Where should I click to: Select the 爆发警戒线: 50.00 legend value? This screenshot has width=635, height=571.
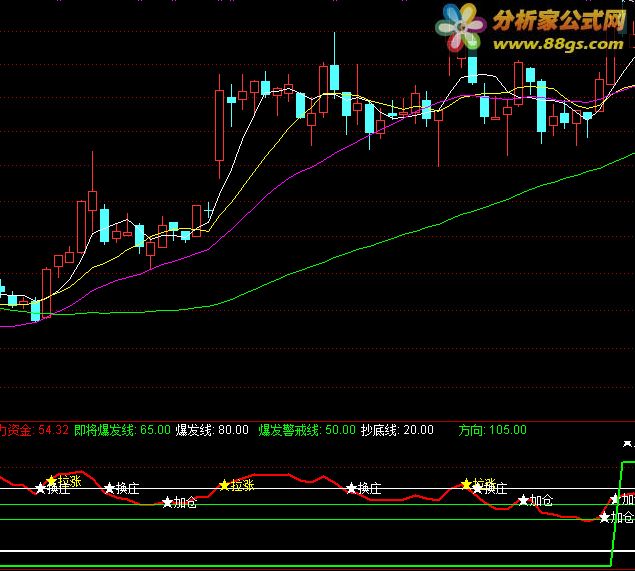pyautogui.click(x=307, y=430)
